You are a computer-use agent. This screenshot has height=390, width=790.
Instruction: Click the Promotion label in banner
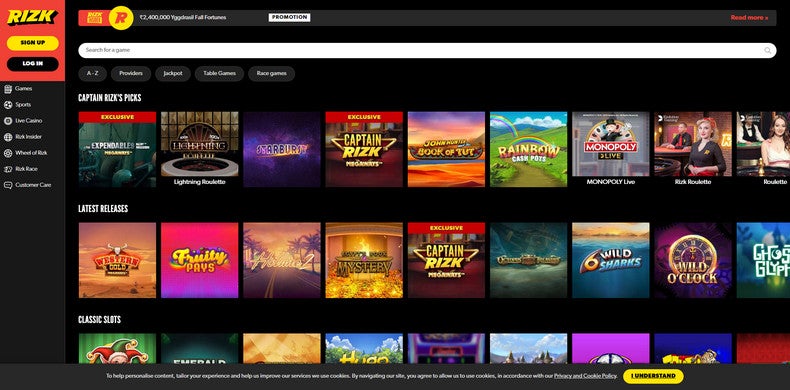pos(289,17)
